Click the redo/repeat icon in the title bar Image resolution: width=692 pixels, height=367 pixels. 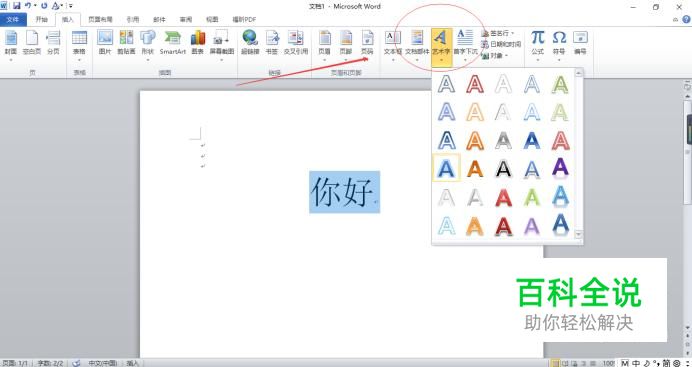click(x=44, y=6)
